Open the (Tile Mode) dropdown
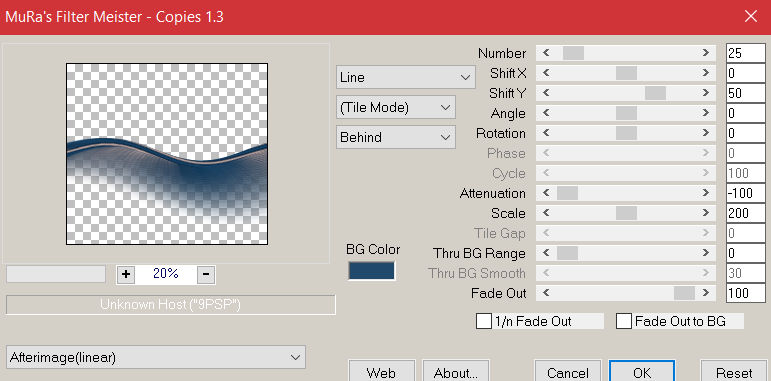The height and width of the screenshot is (381, 771). click(x=396, y=107)
